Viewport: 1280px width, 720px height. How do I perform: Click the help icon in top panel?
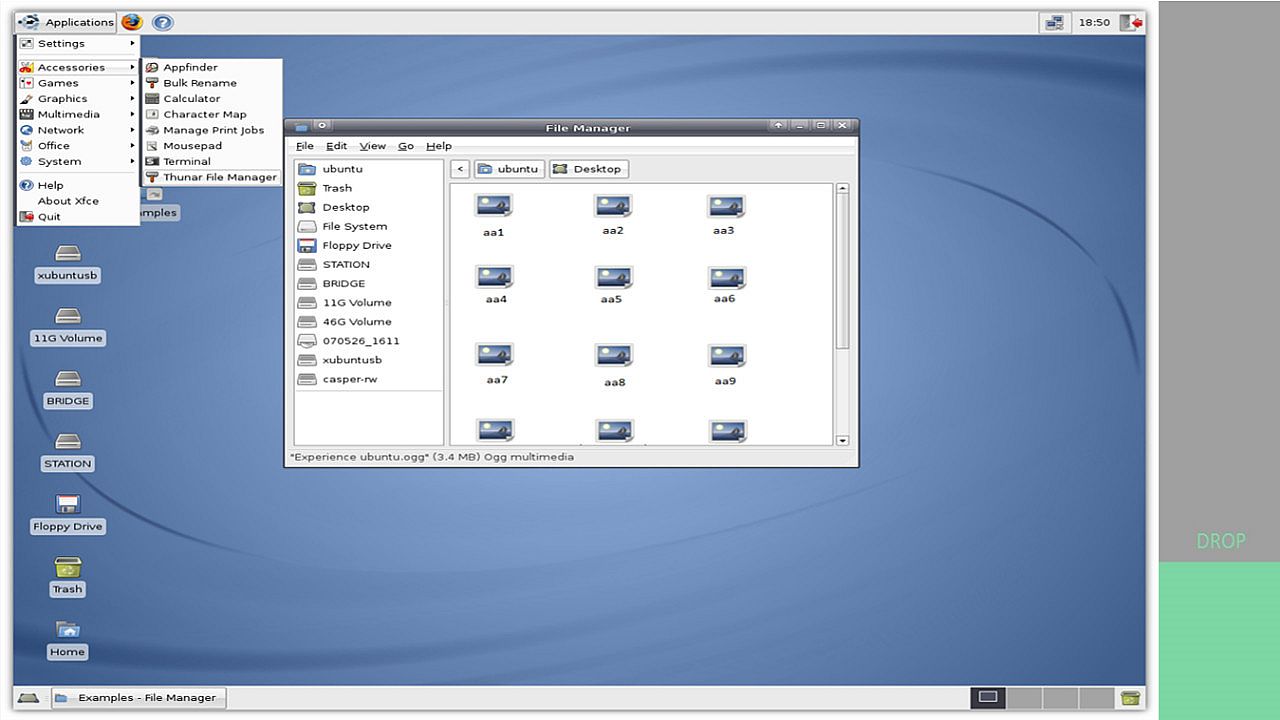point(162,22)
